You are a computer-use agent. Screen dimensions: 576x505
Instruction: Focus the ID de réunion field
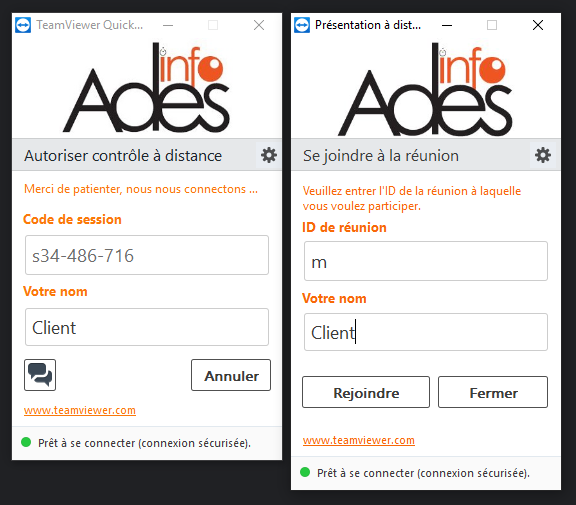coord(426,261)
